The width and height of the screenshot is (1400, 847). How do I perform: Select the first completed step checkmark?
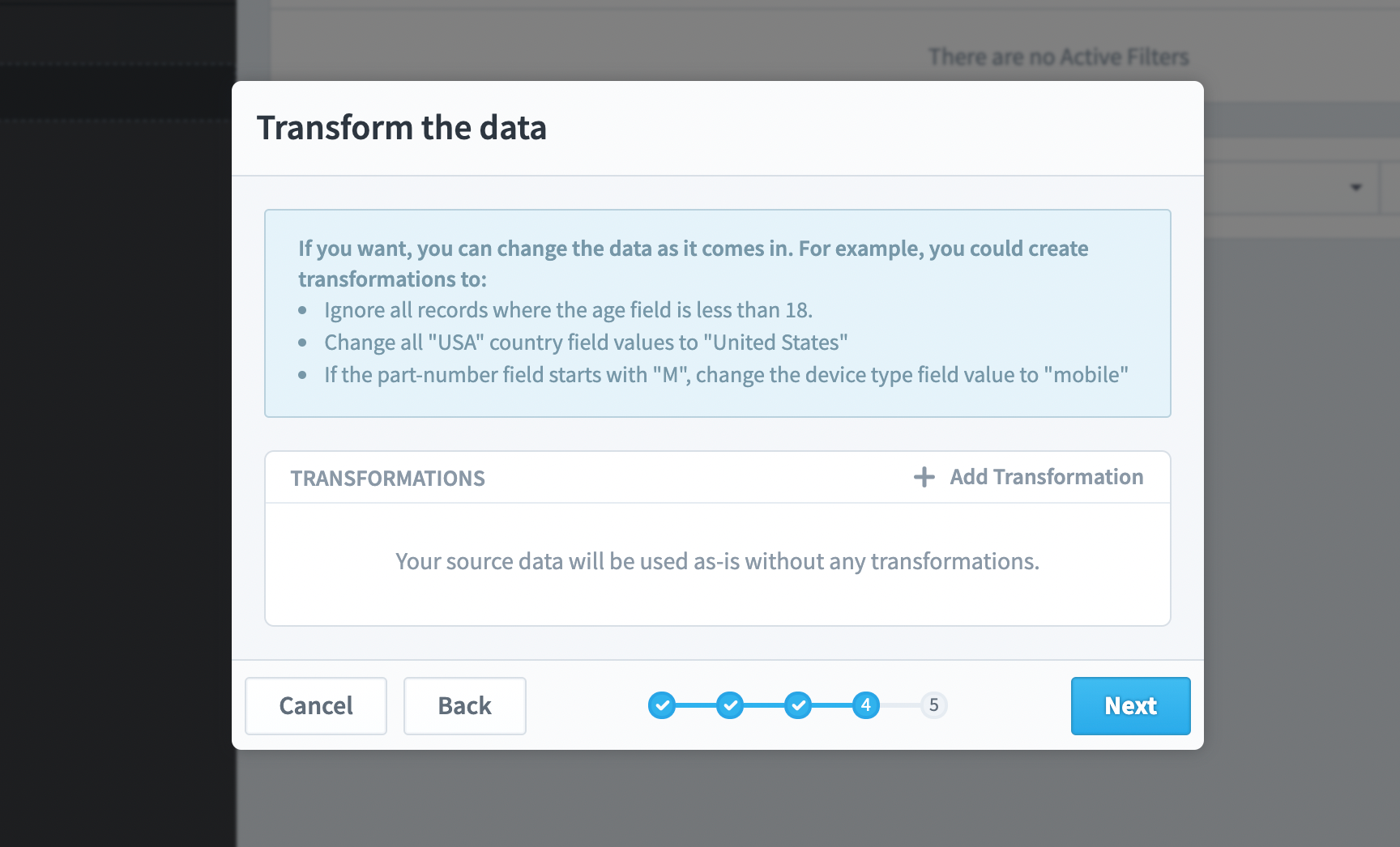pyautogui.click(x=662, y=705)
